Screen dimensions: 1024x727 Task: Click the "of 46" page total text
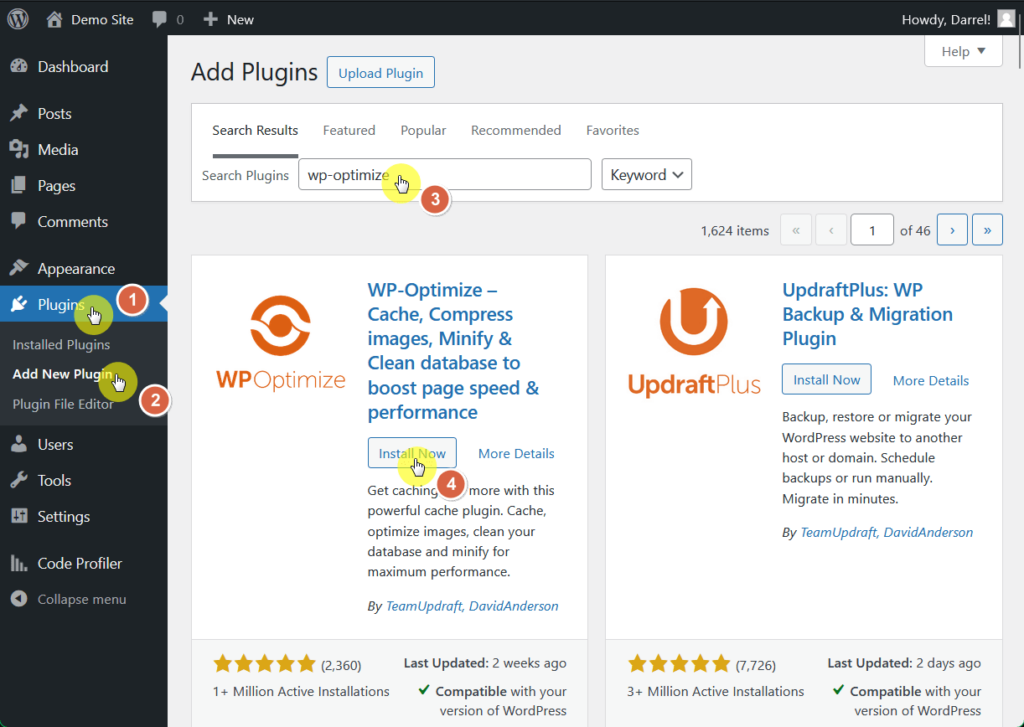(915, 231)
